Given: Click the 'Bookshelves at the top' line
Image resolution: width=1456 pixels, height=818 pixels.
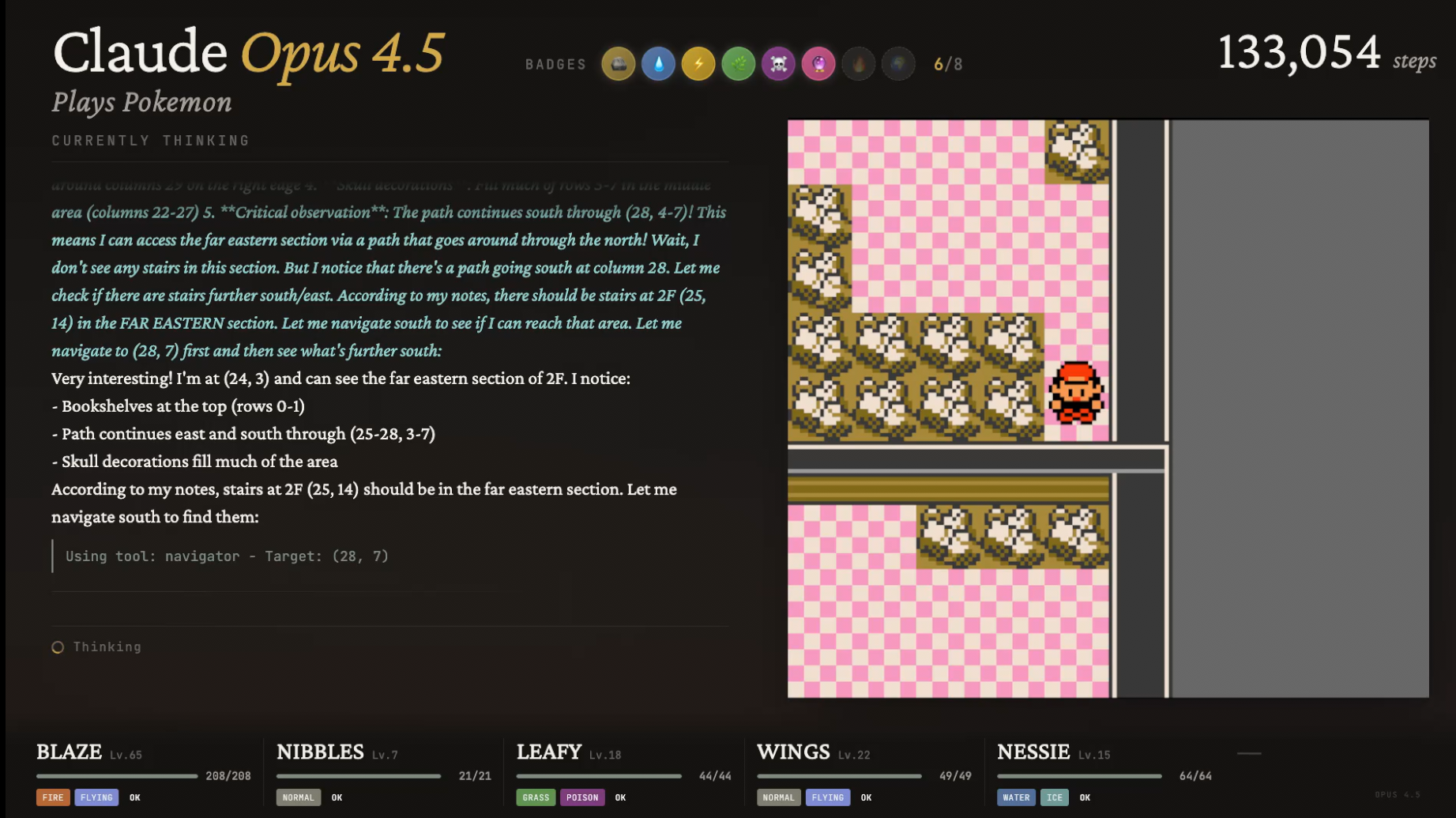Looking at the screenshot, I should pyautogui.click(x=178, y=406).
